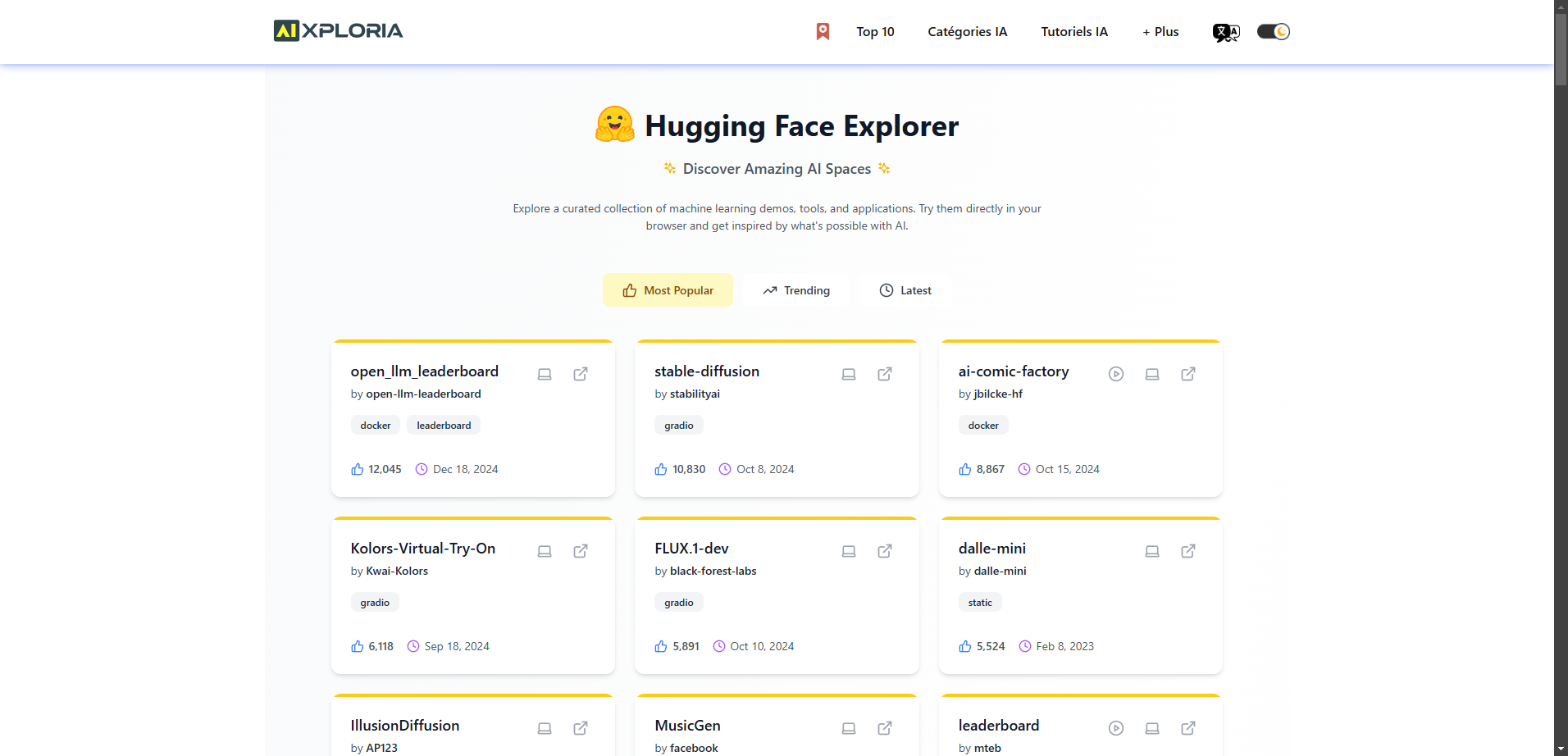Click the play icon on mteb leaderboard card
Screen dimensions: 1568x756
[x=1116, y=728]
